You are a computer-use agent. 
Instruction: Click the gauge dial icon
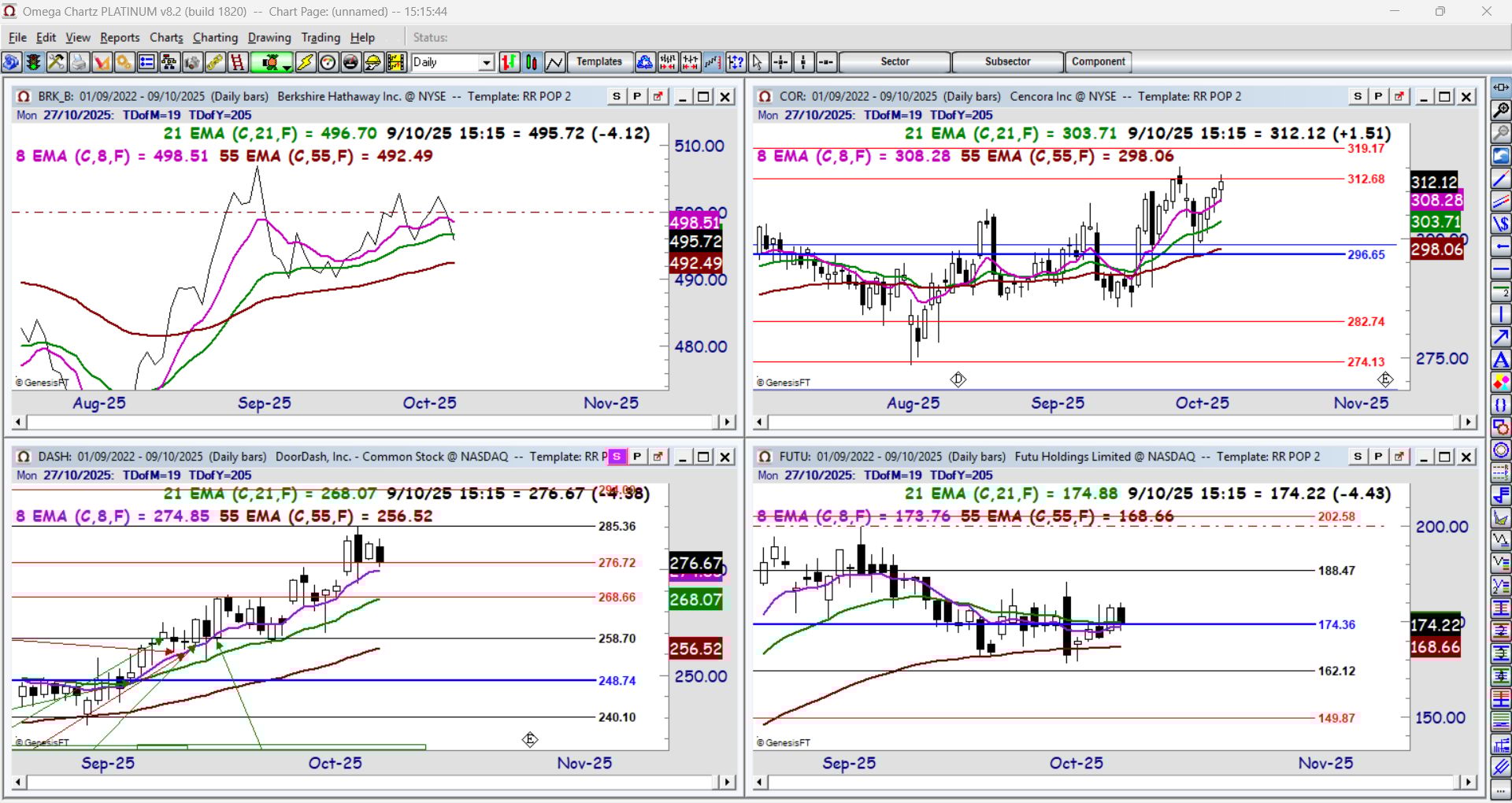pos(328,62)
